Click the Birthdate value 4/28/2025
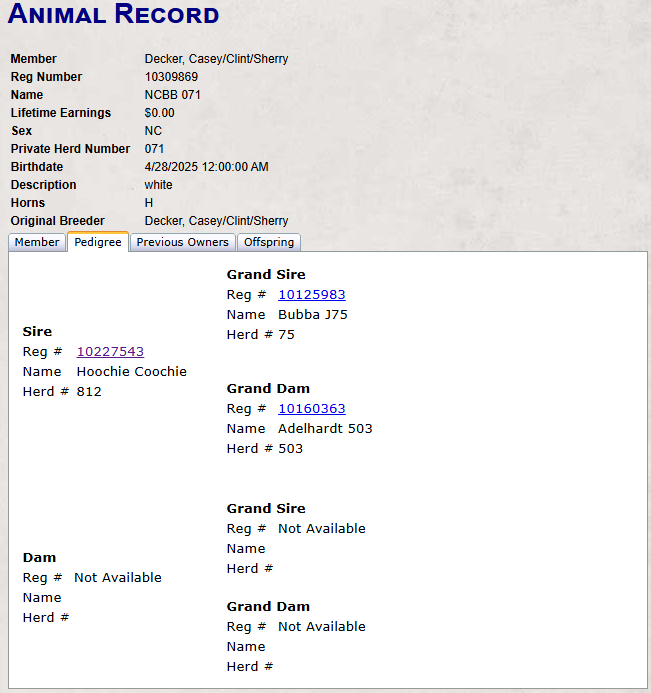The height and width of the screenshot is (693, 651). (x=206, y=167)
